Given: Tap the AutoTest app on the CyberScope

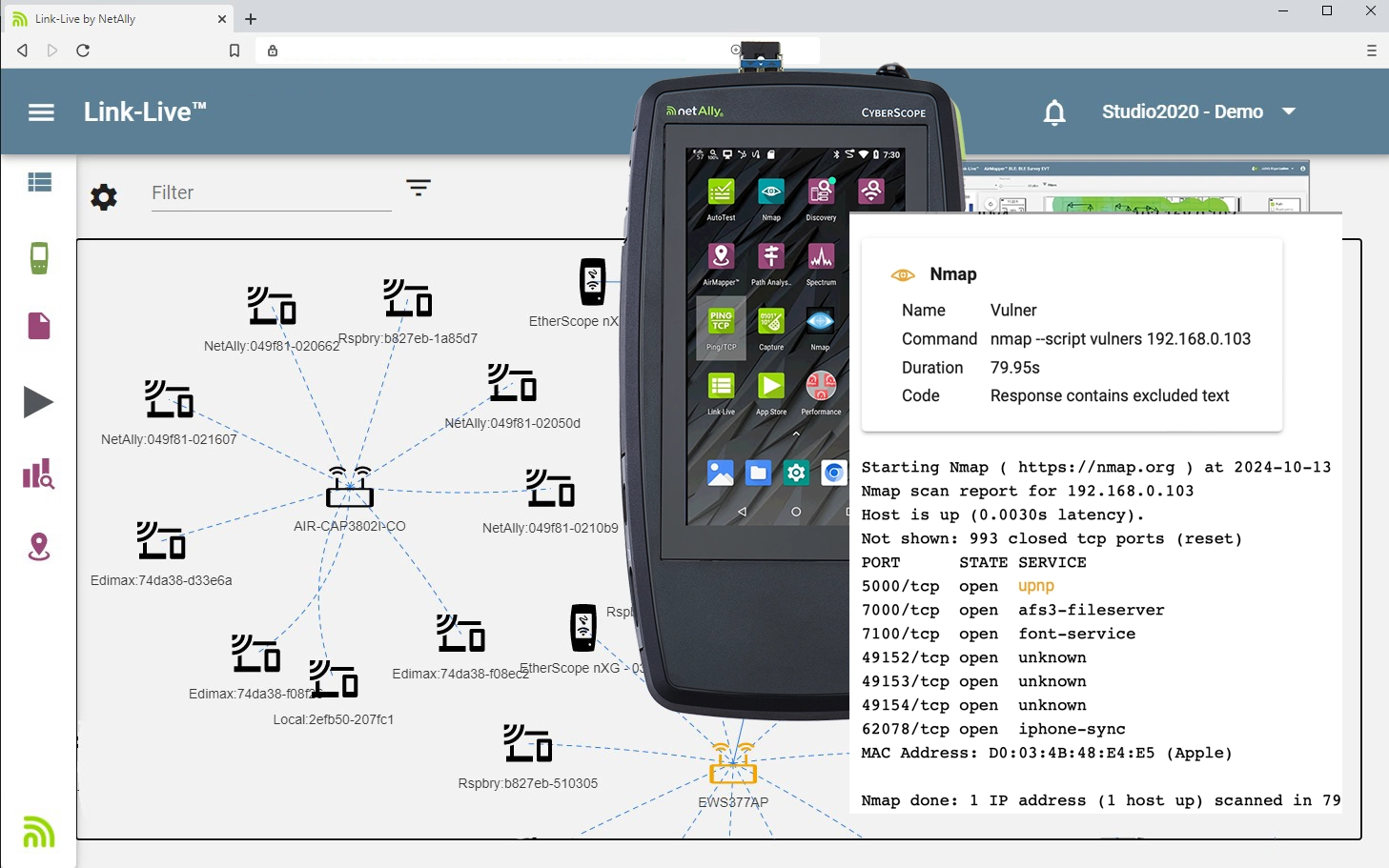Looking at the screenshot, I should [721, 192].
